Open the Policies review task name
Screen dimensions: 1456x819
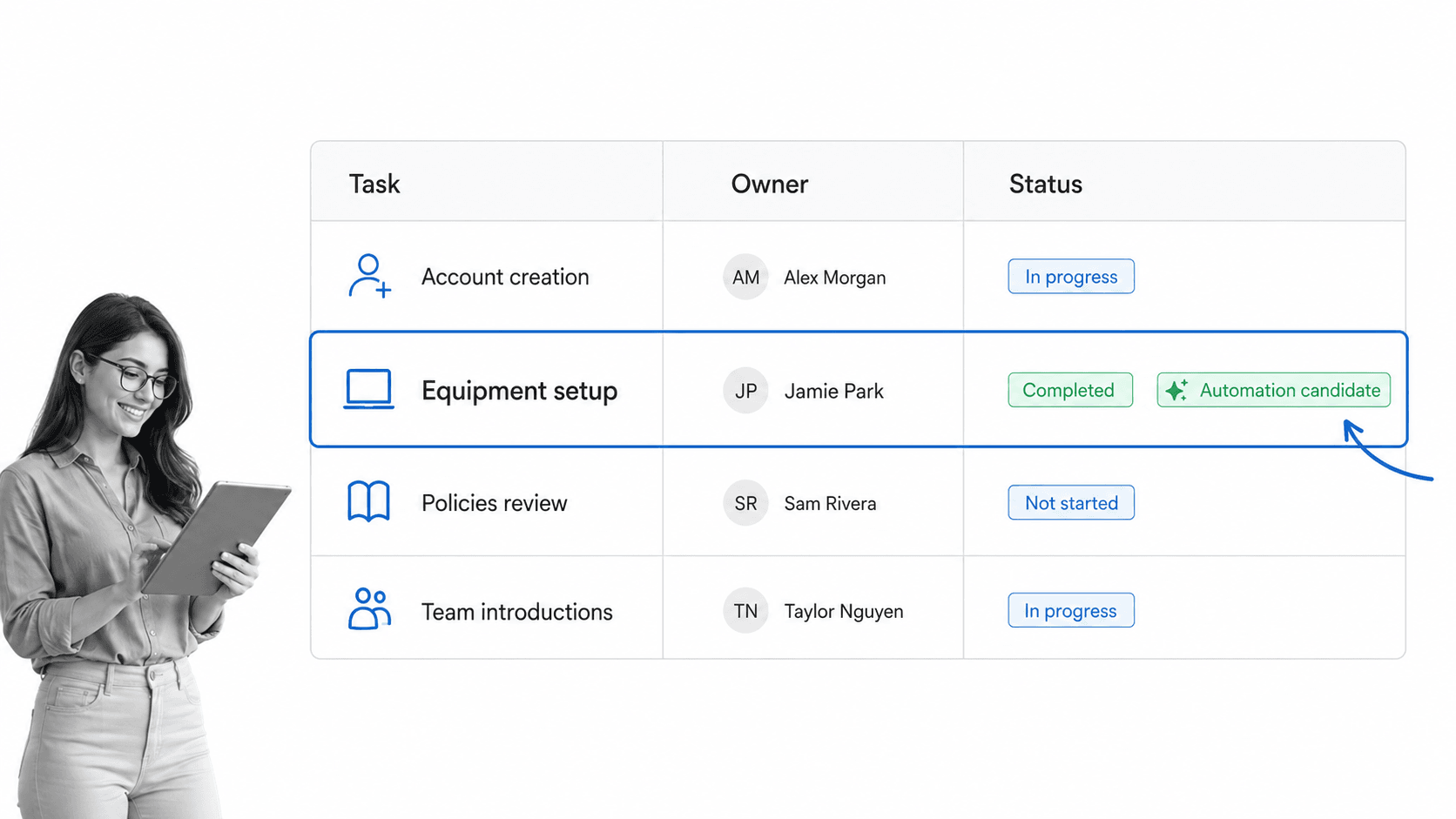(x=495, y=503)
